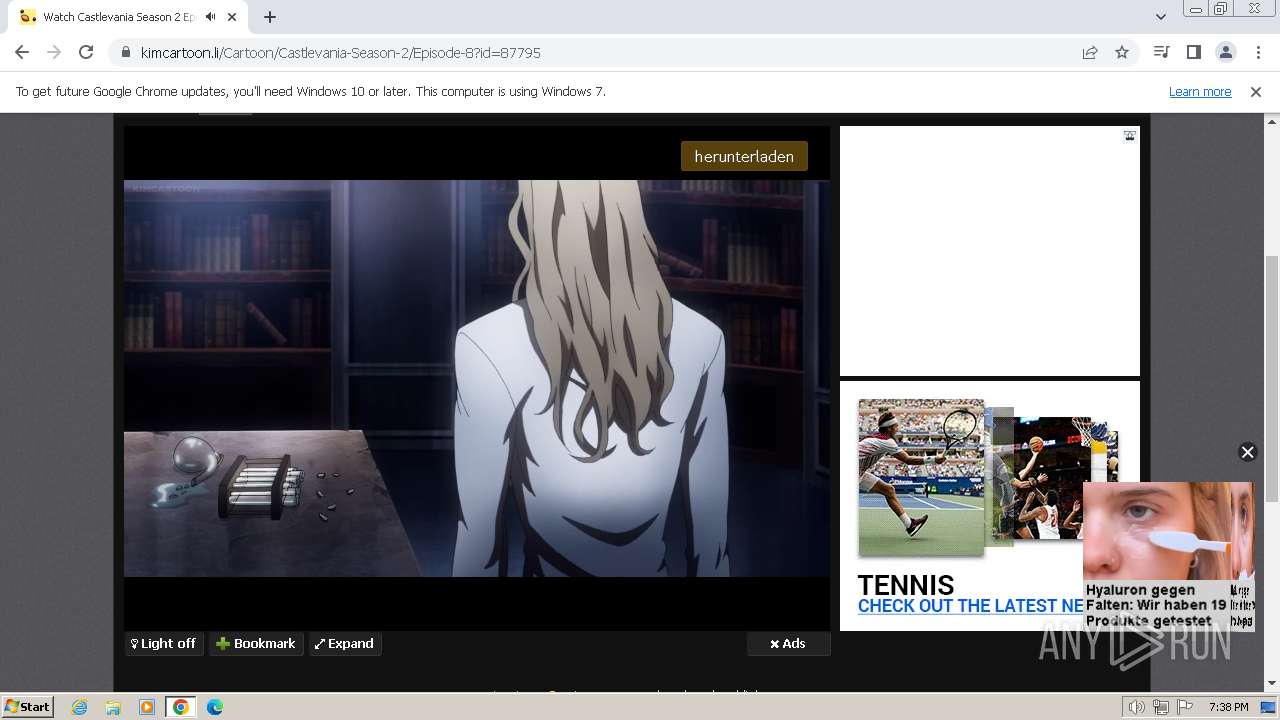Screen dimensions: 1280x720
Task: Open Chrome three-dot menu
Action: [1257, 52]
